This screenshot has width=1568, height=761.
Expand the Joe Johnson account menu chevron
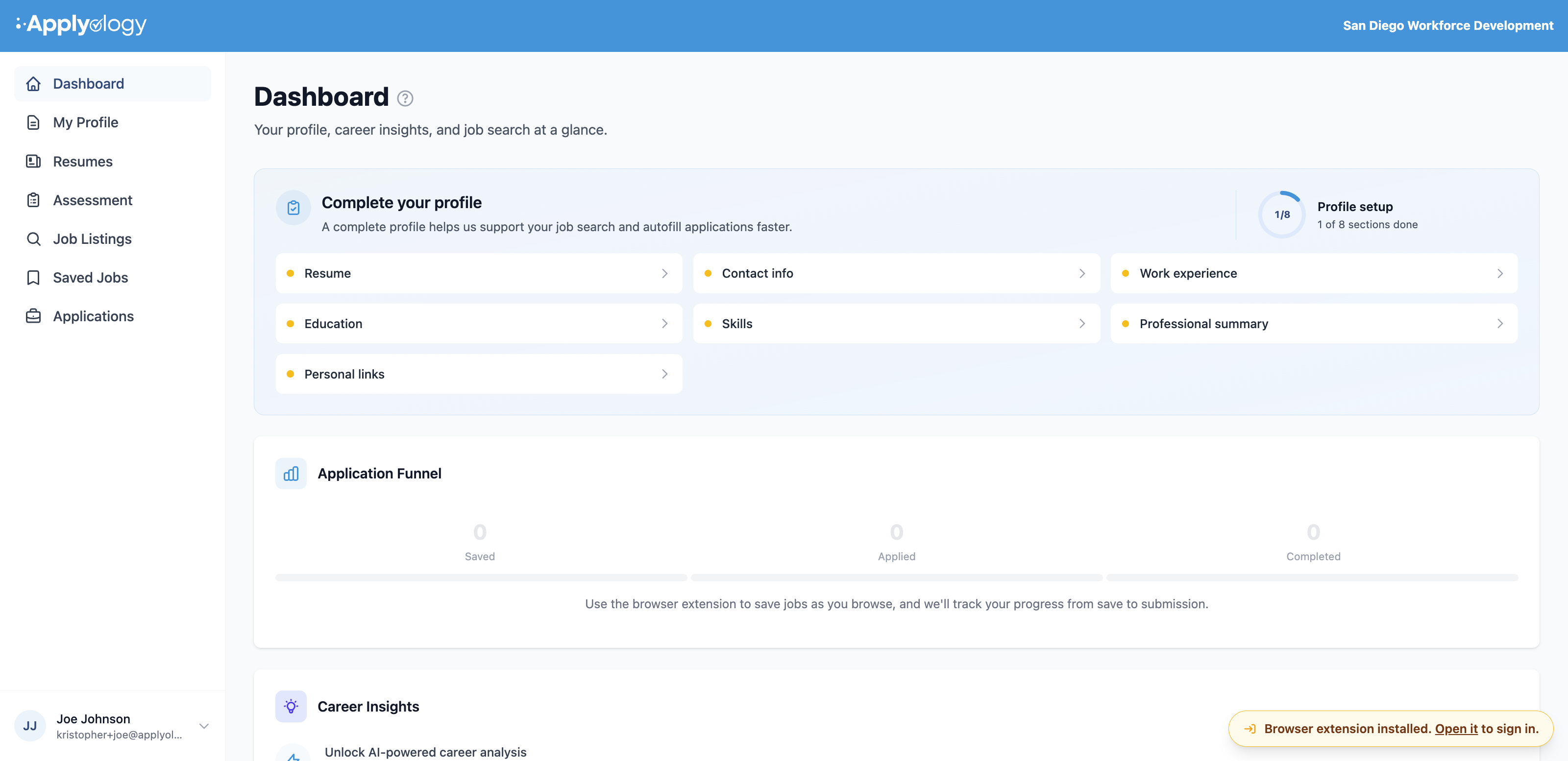(x=204, y=726)
